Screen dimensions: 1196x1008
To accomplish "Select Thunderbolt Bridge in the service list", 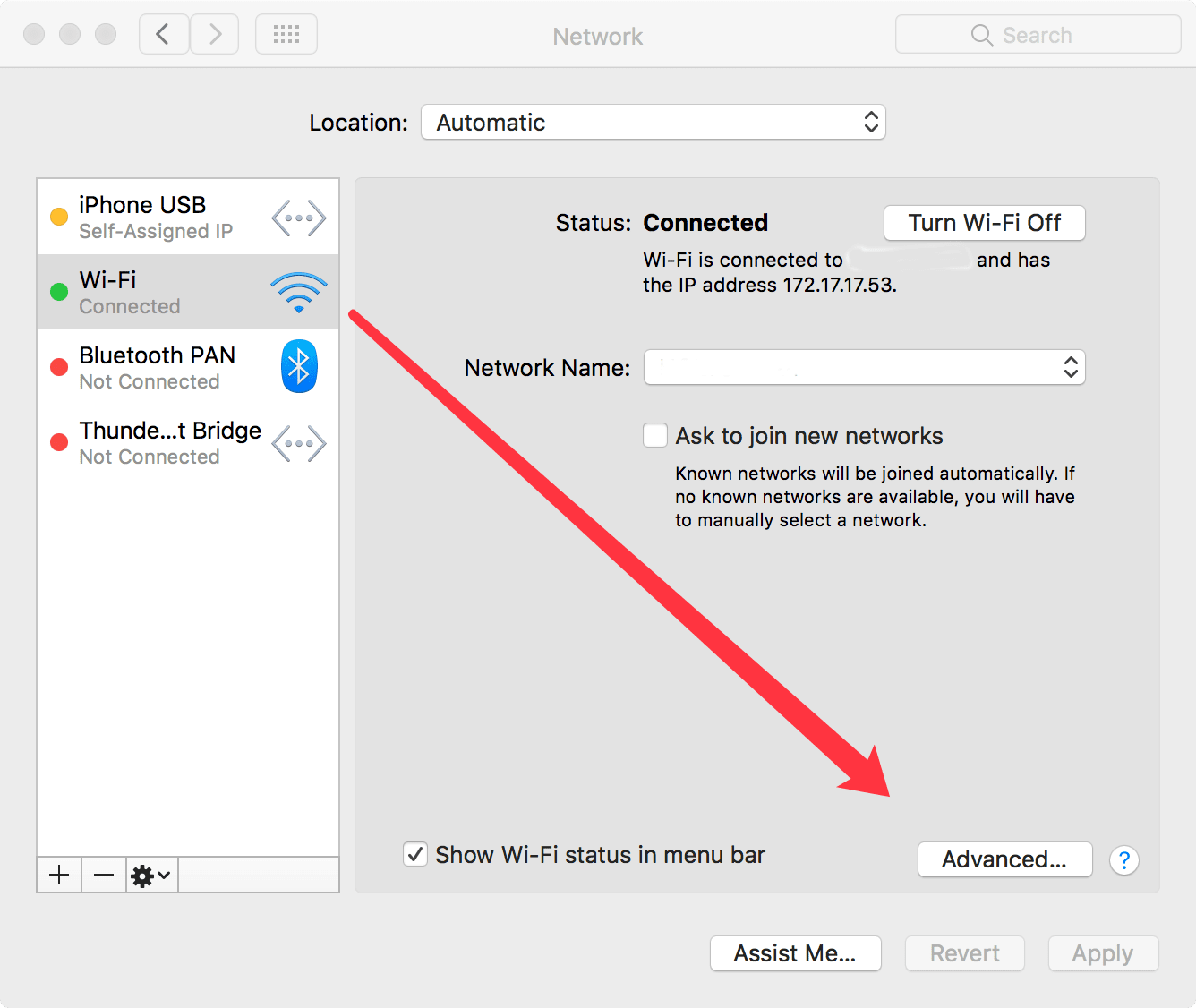I will point(188,442).
